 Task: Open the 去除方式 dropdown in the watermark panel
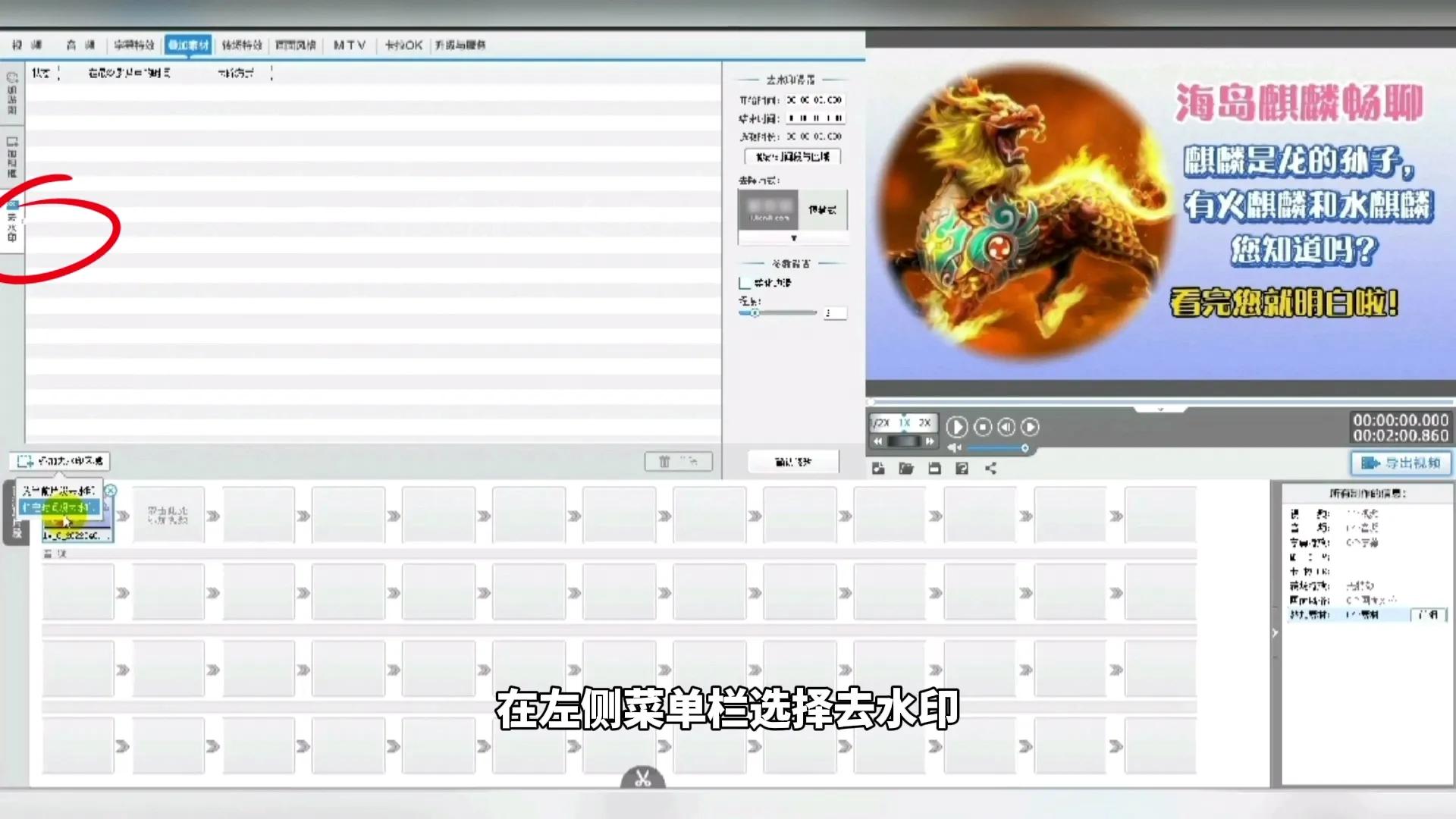click(x=792, y=237)
